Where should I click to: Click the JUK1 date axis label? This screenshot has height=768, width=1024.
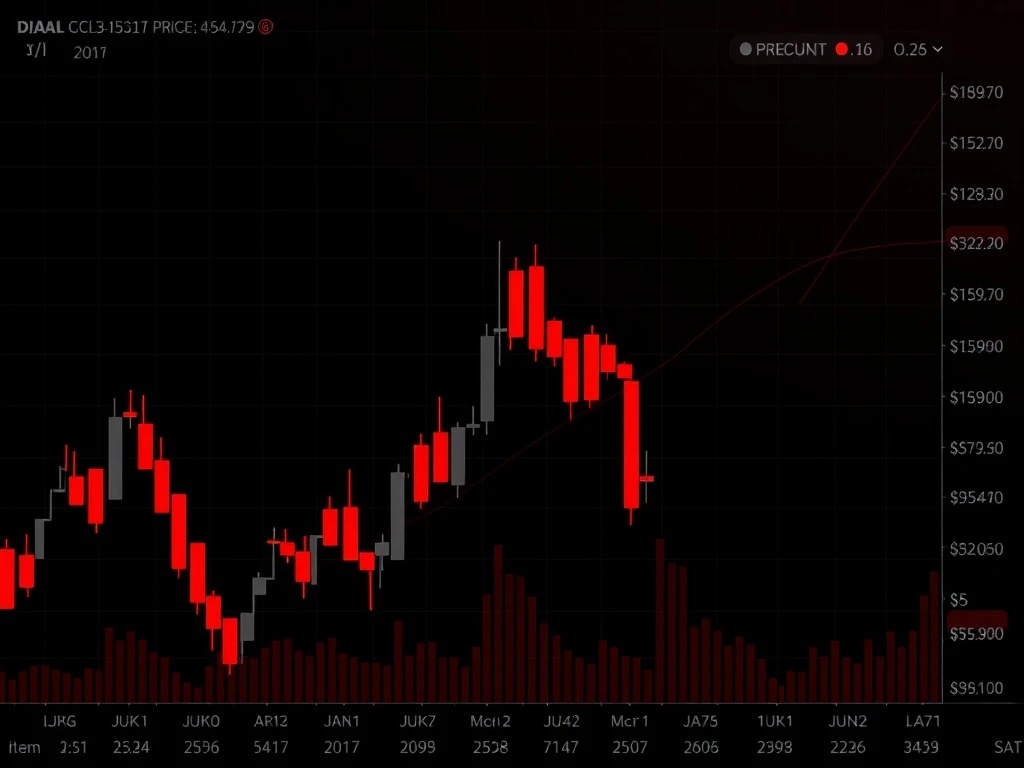click(x=129, y=722)
